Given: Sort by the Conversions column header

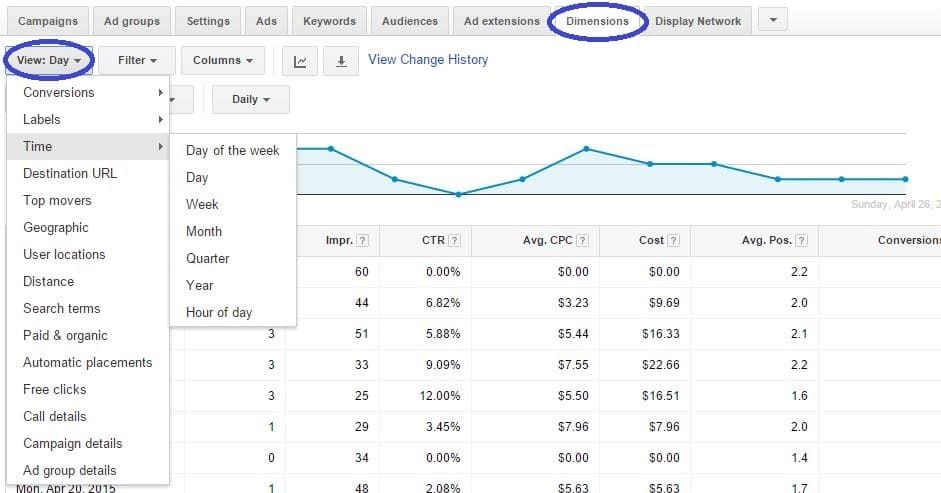Looking at the screenshot, I should (909, 241).
